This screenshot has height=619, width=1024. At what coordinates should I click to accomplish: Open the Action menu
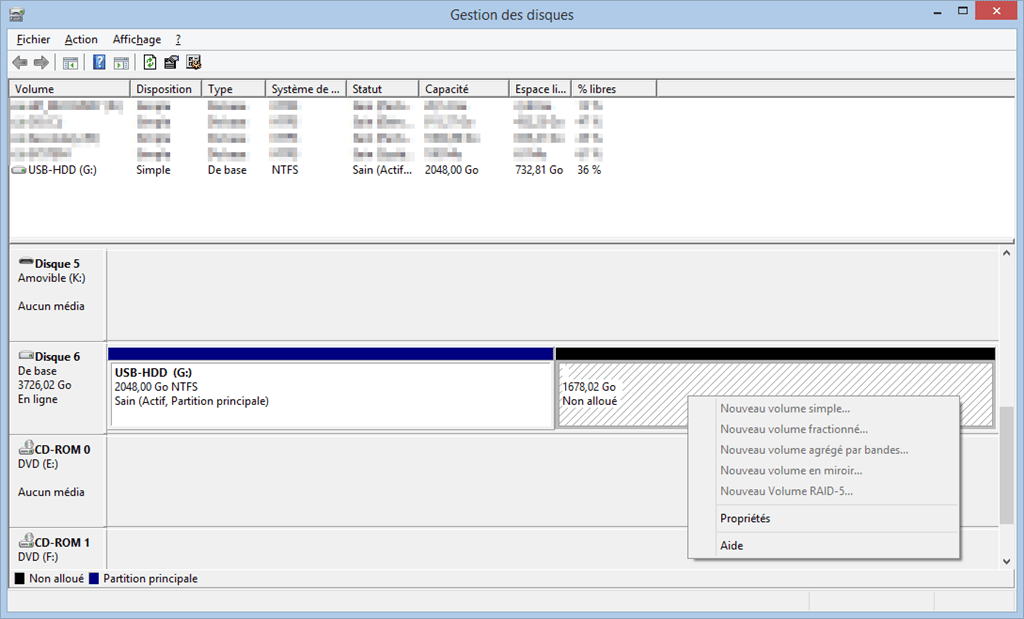81,39
